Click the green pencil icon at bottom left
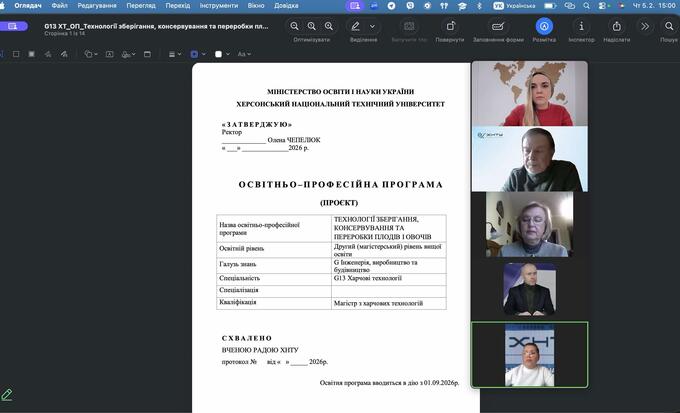Viewport: 680px width, 413px height. coord(8,395)
